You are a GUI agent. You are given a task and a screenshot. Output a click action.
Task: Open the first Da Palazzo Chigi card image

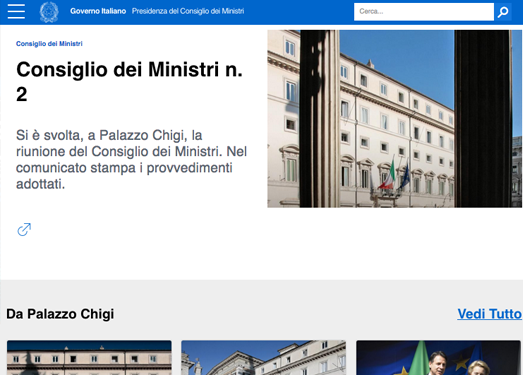(89, 358)
